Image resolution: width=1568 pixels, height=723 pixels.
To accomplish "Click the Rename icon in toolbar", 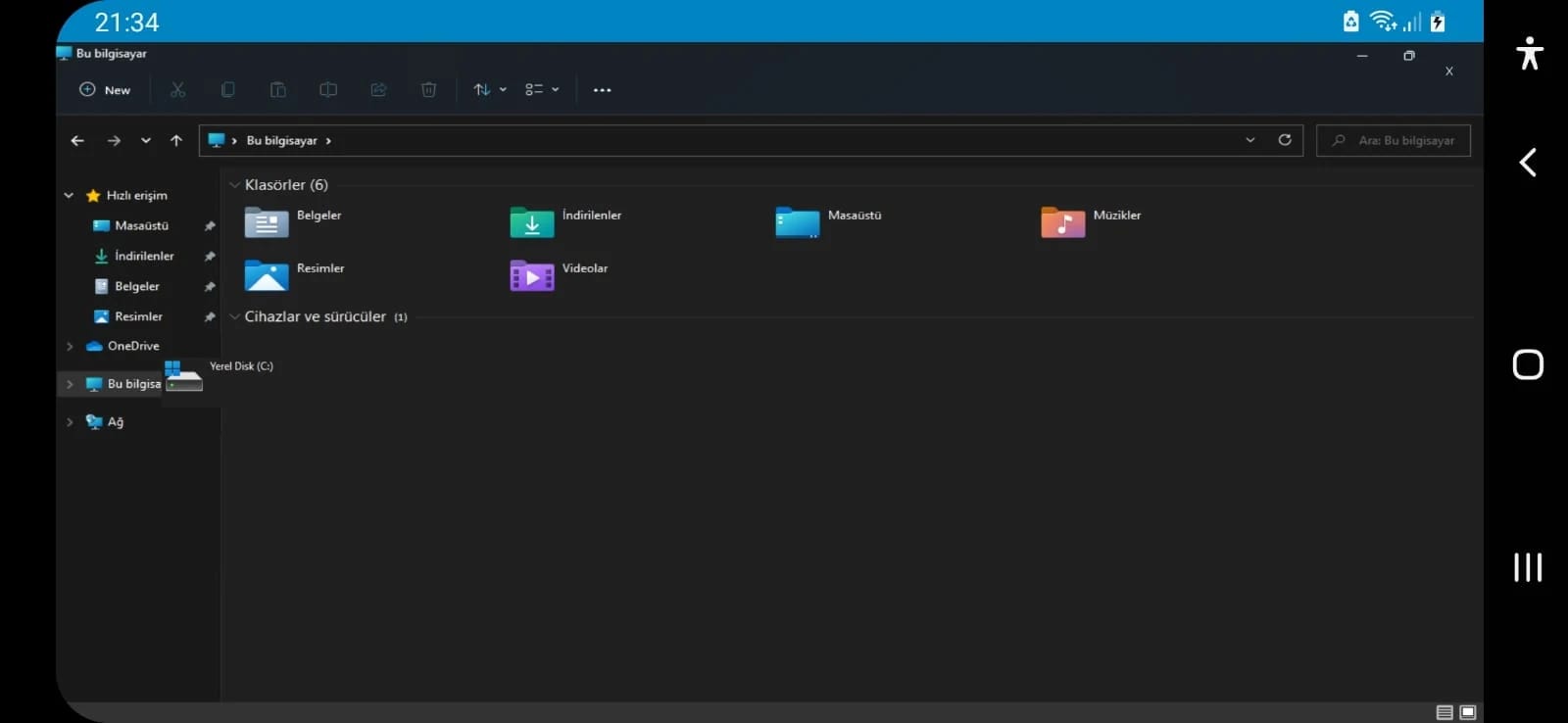I will 328,90.
